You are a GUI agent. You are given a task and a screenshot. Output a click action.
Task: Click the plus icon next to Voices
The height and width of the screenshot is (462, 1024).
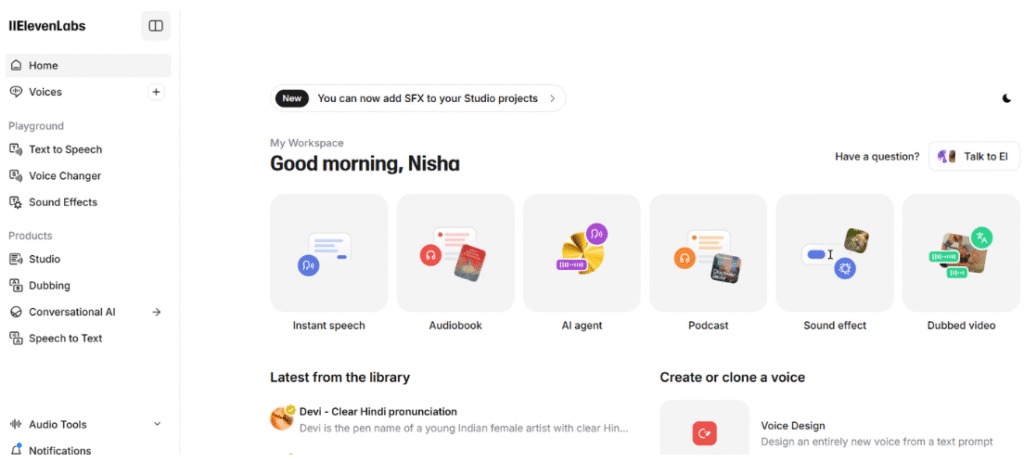[x=156, y=92]
